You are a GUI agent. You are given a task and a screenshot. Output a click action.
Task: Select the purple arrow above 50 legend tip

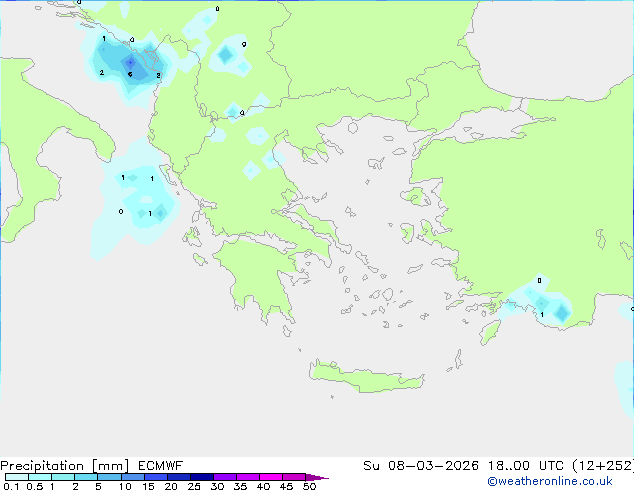click(x=317, y=477)
